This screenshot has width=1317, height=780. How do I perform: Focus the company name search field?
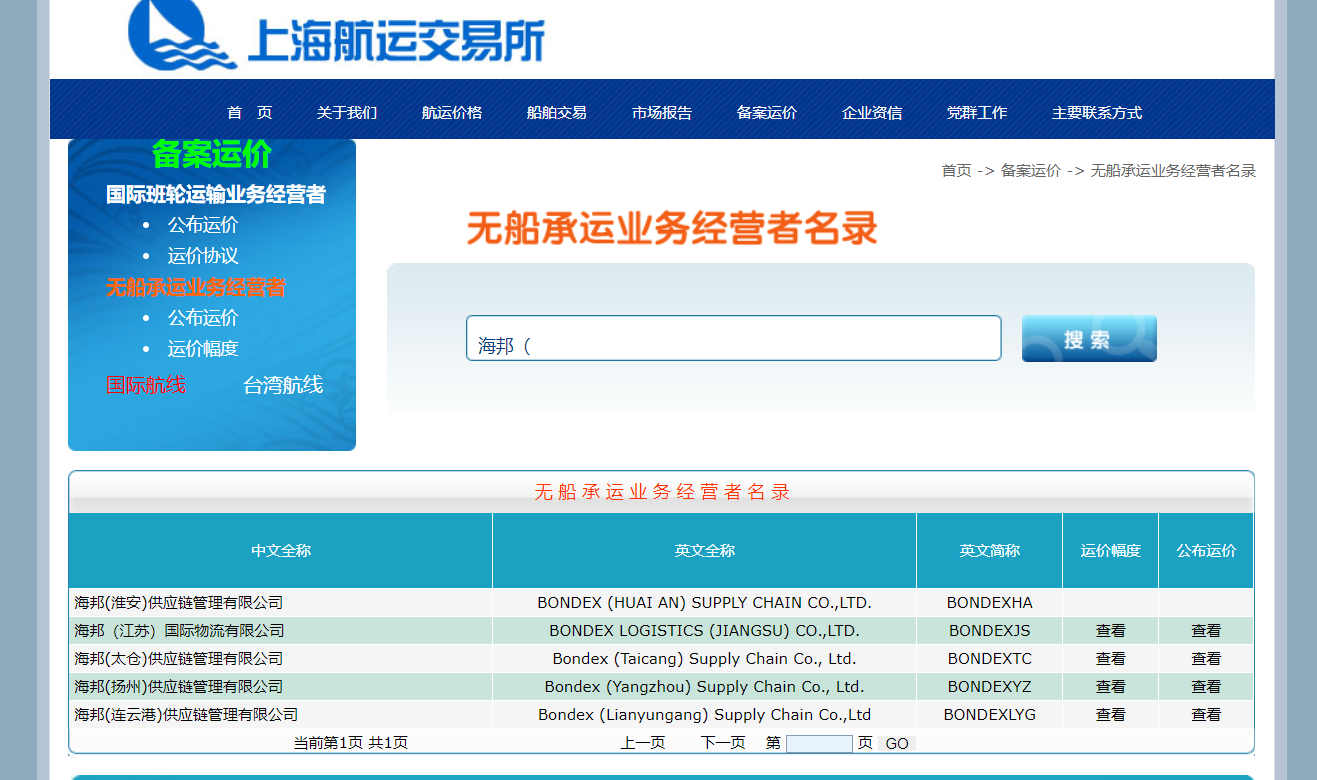[x=733, y=339]
